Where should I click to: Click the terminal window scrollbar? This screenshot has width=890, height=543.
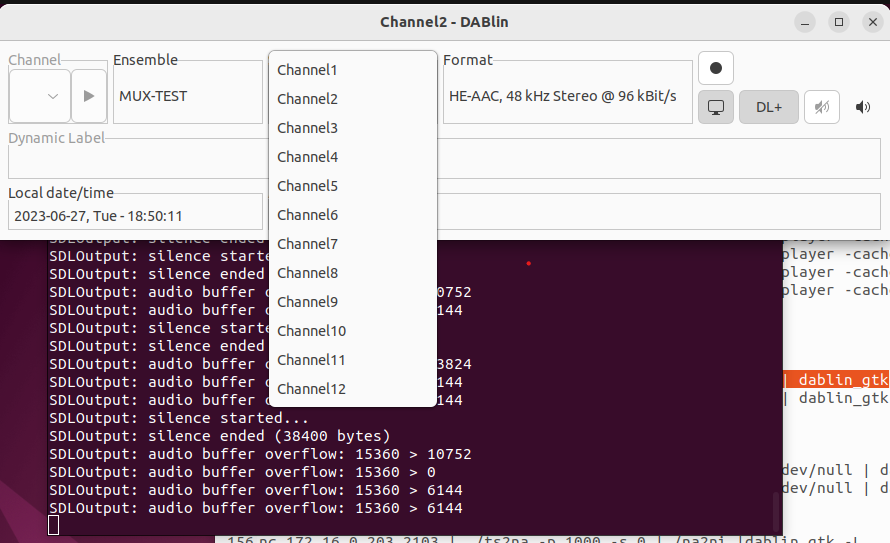pos(776,510)
